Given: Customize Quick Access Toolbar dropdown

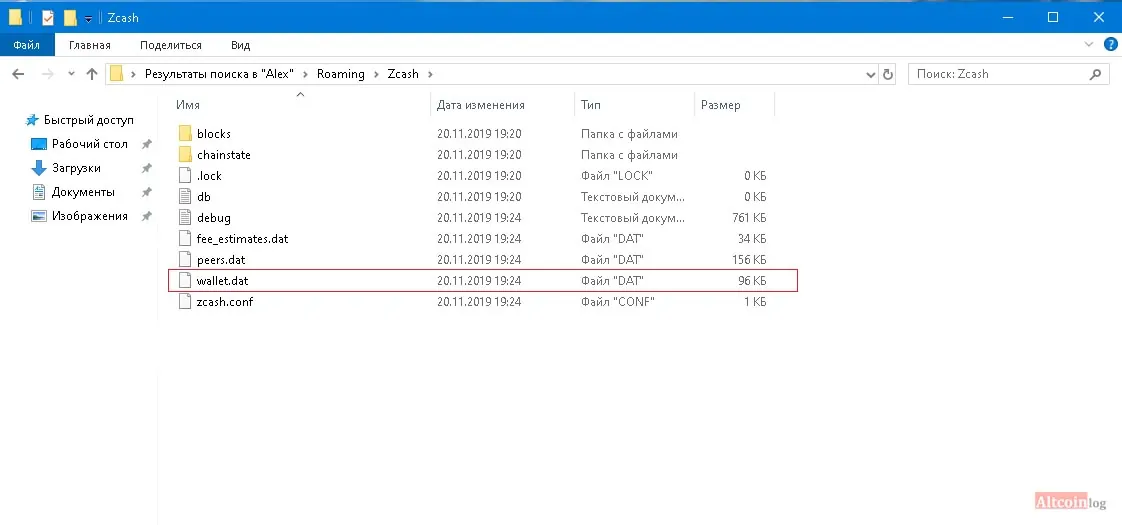Looking at the screenshot, I should pos(88,18).
